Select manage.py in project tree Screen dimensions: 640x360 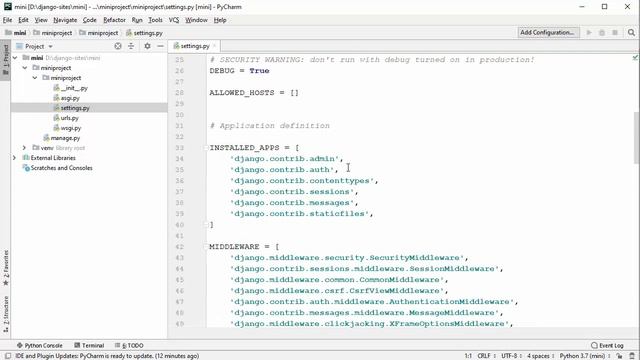pos(62,138)
